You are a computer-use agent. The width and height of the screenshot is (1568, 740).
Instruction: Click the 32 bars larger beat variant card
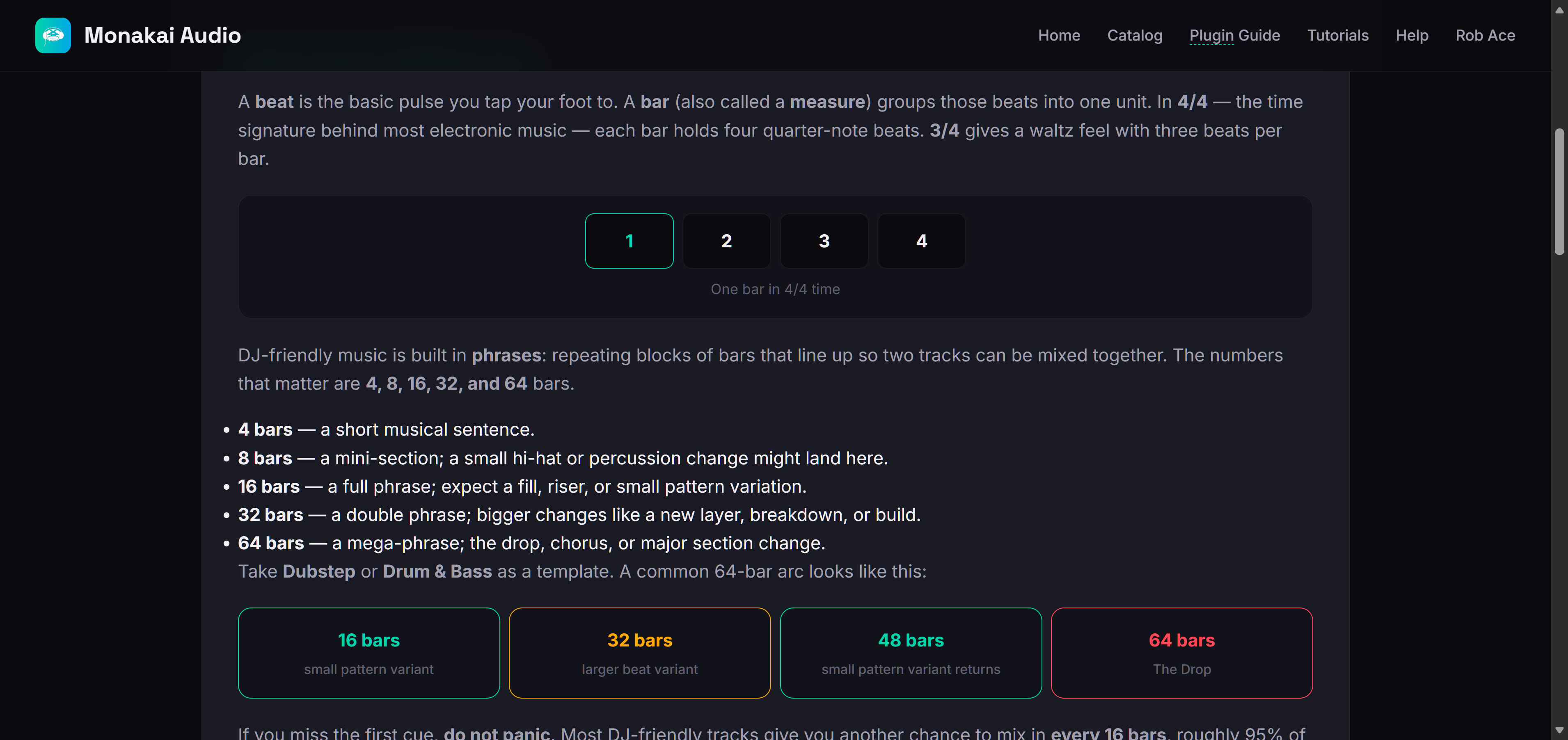coord(640,653)
